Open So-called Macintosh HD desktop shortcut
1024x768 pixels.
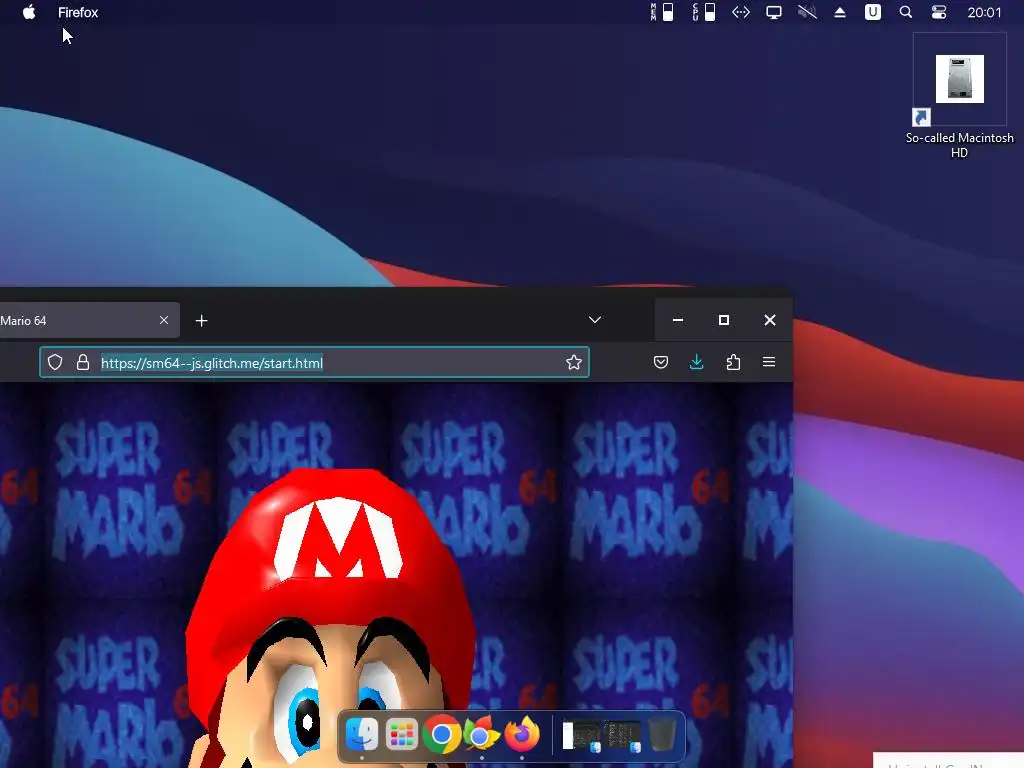959,97
